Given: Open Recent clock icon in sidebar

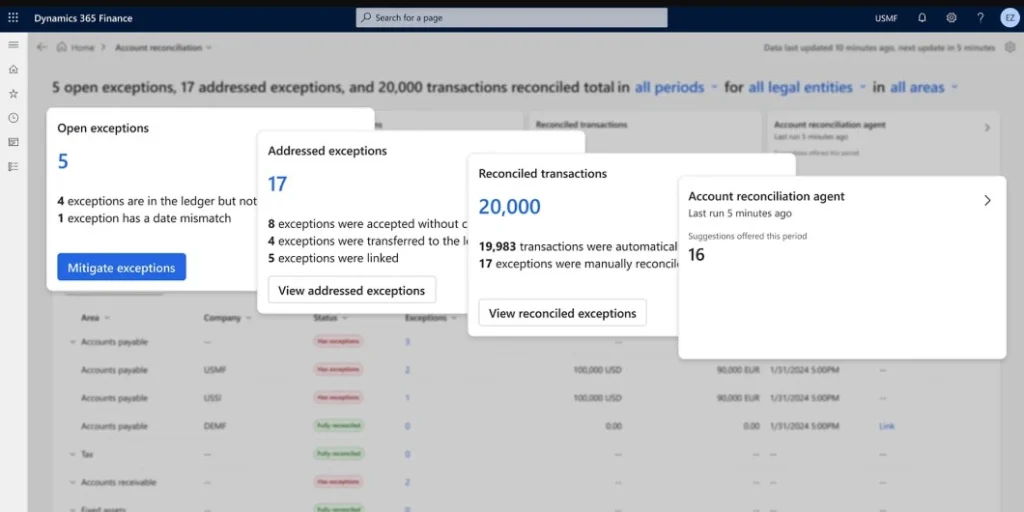Looking at the screenshot, I should pyautogui.click(x=13, y=118).
